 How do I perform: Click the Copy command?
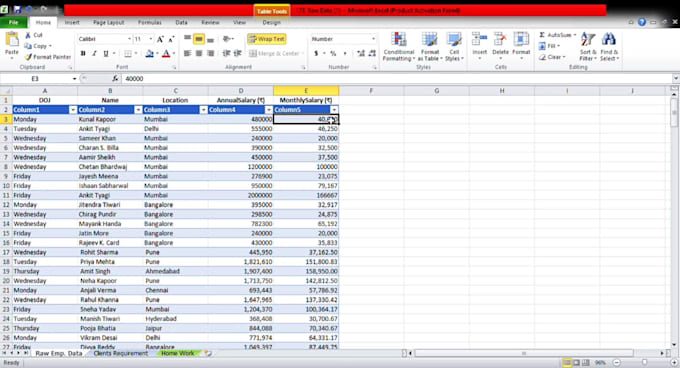coord(38,46)
